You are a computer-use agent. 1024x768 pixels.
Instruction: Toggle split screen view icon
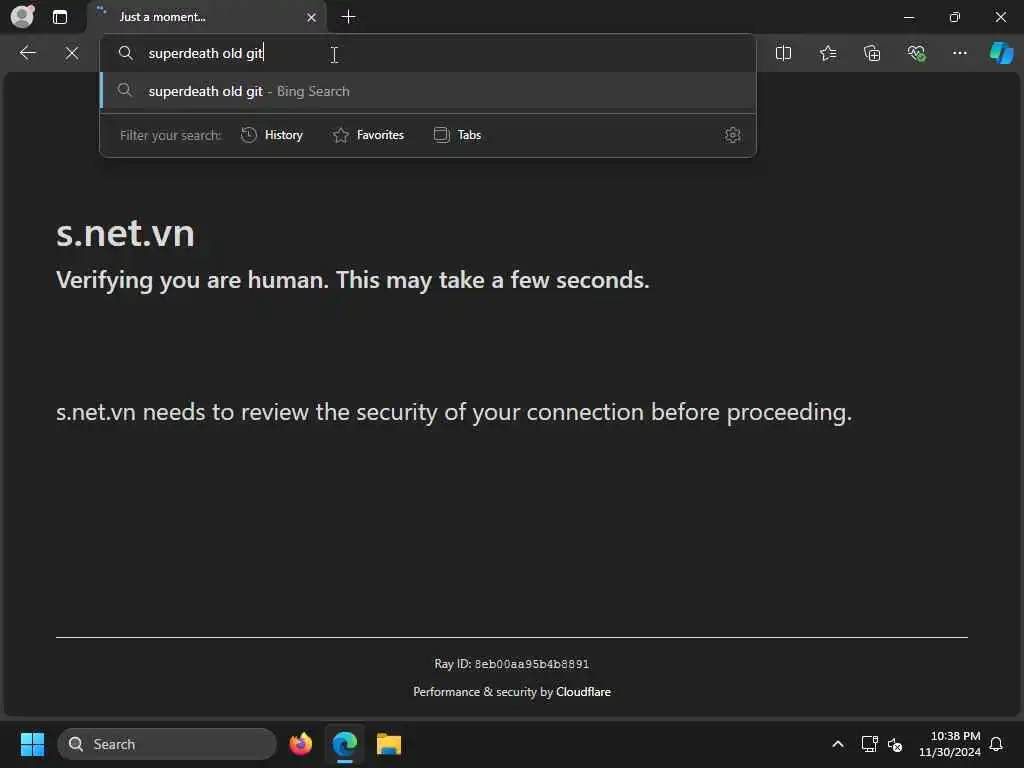[783, 53]
